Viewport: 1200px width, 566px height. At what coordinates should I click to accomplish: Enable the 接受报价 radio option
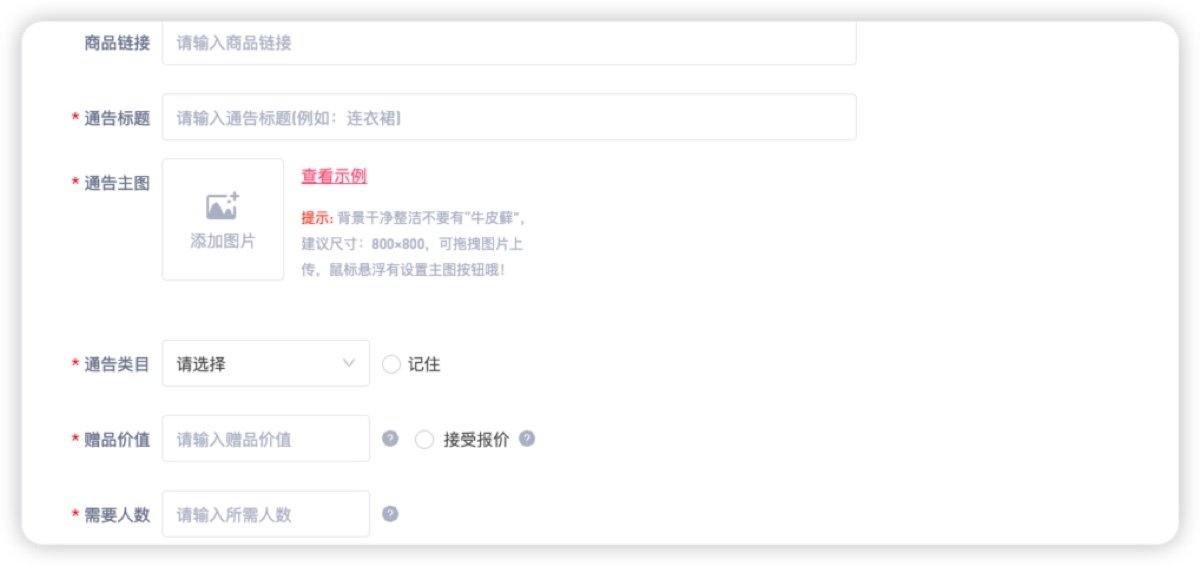(424, 440)
